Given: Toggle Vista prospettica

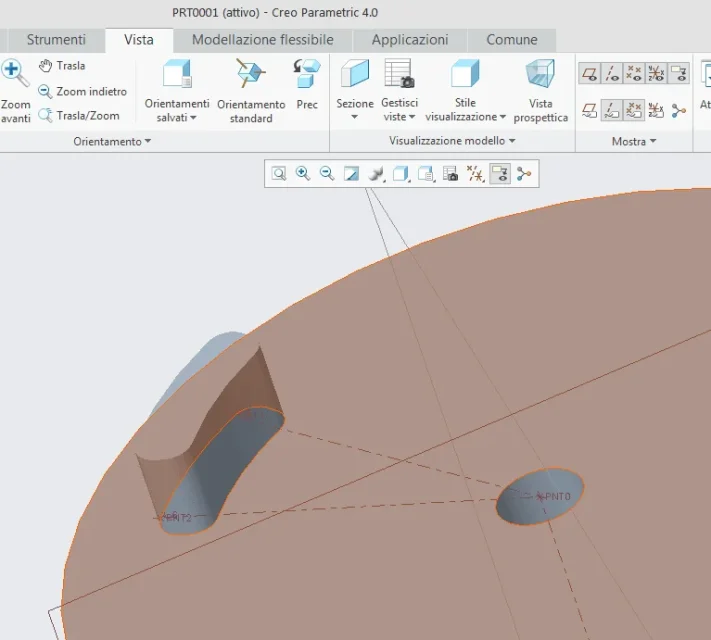Looking at the screenshot, I should tap(541, 91).
